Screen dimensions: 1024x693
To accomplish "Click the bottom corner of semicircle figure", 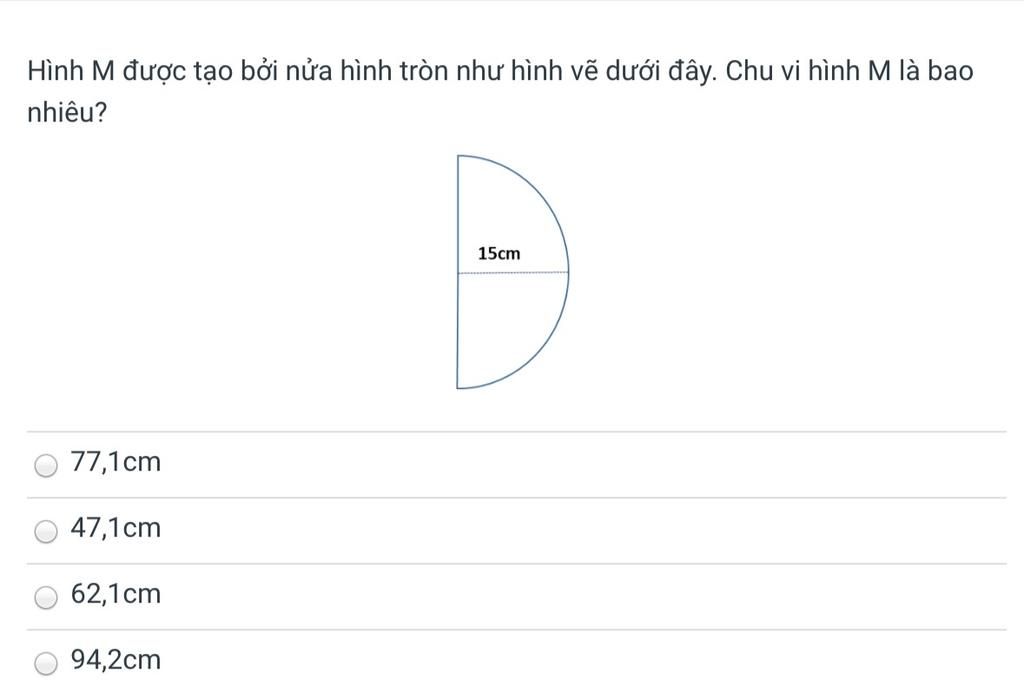I will (457, 388).
